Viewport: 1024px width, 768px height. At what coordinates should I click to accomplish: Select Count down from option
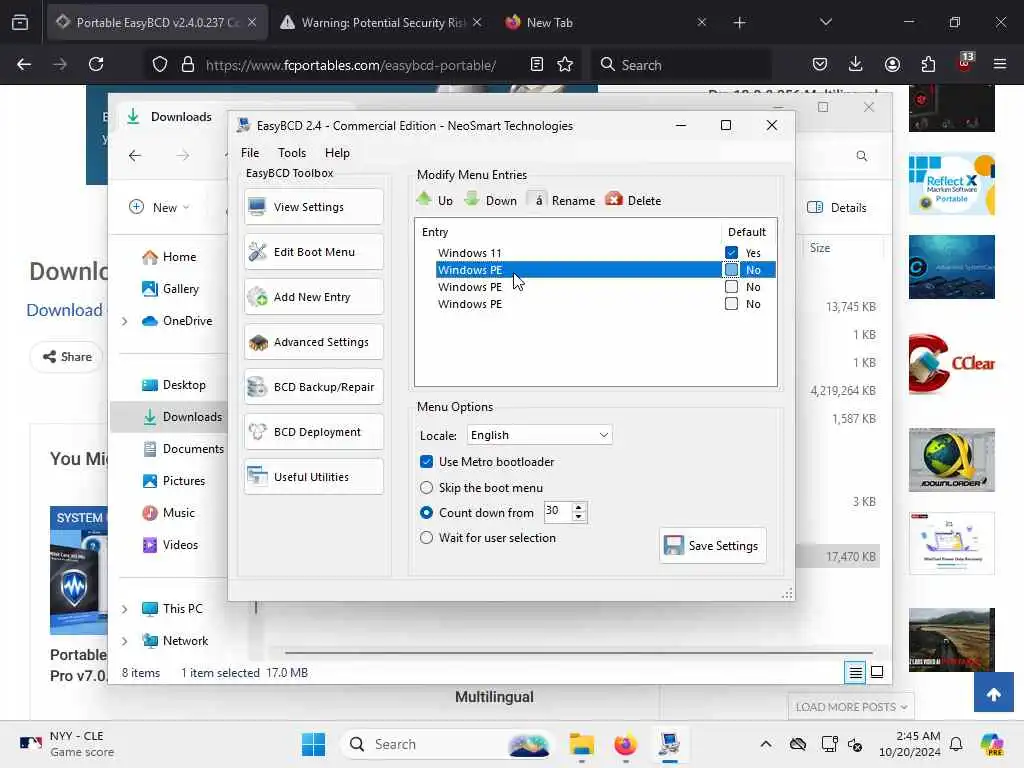tap(426, 513)
